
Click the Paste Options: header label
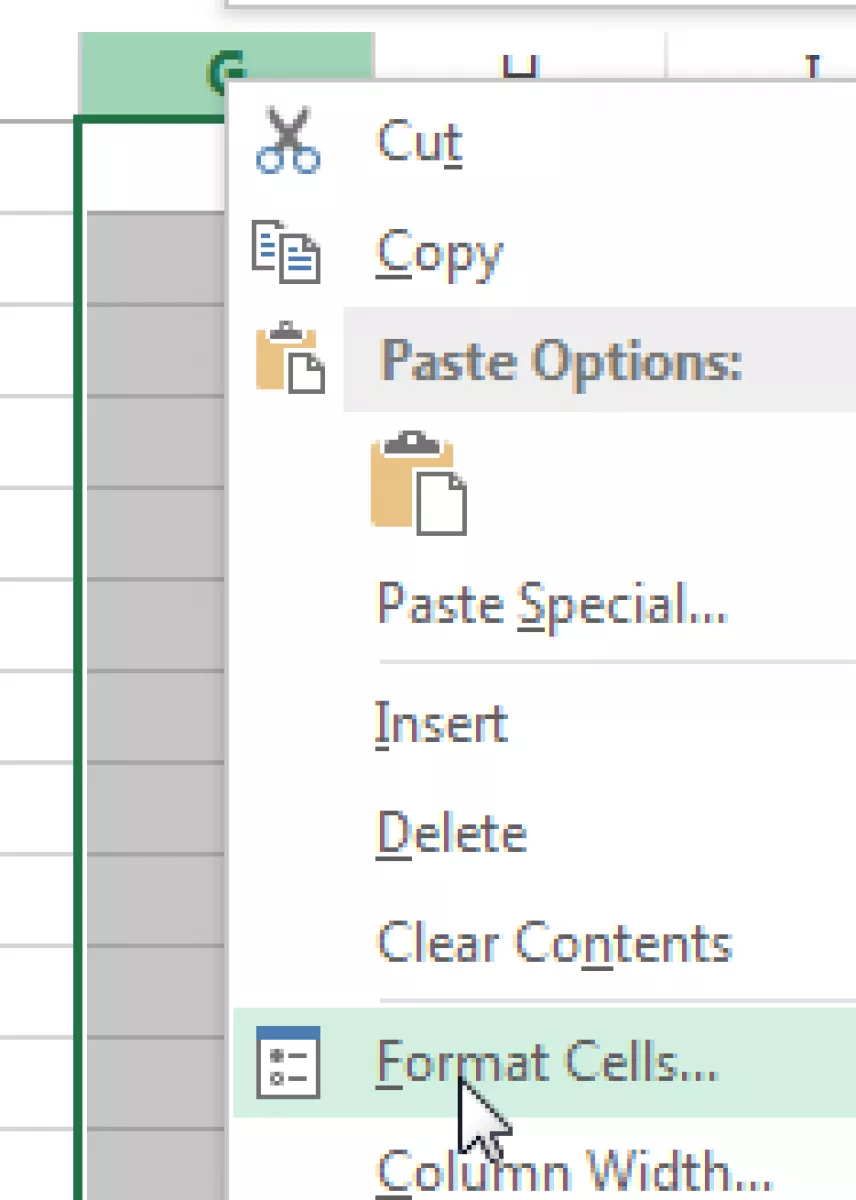click(x=561, y=360)
